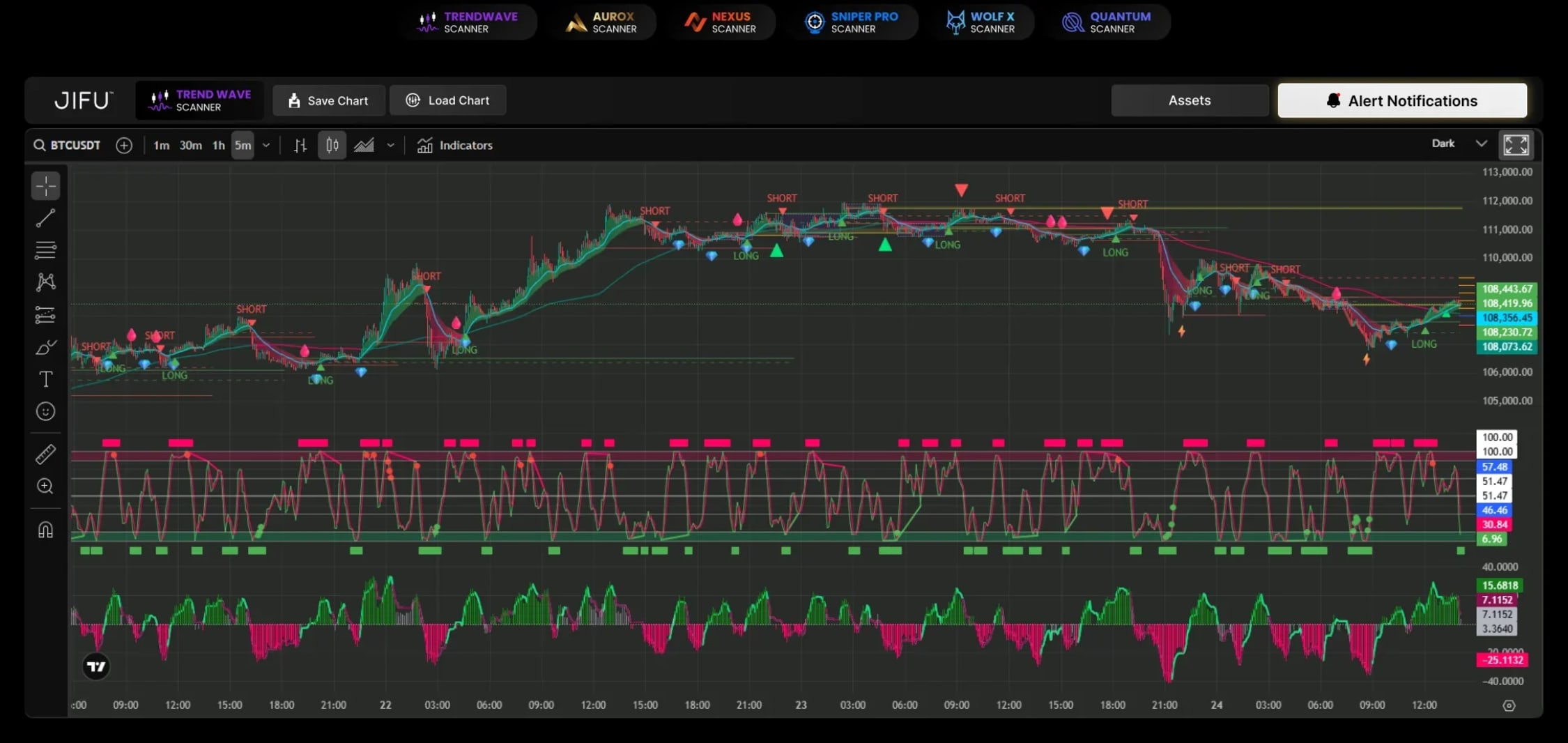Click the JIFU logo
The image size is (1568, 743).
pos(84,100)
